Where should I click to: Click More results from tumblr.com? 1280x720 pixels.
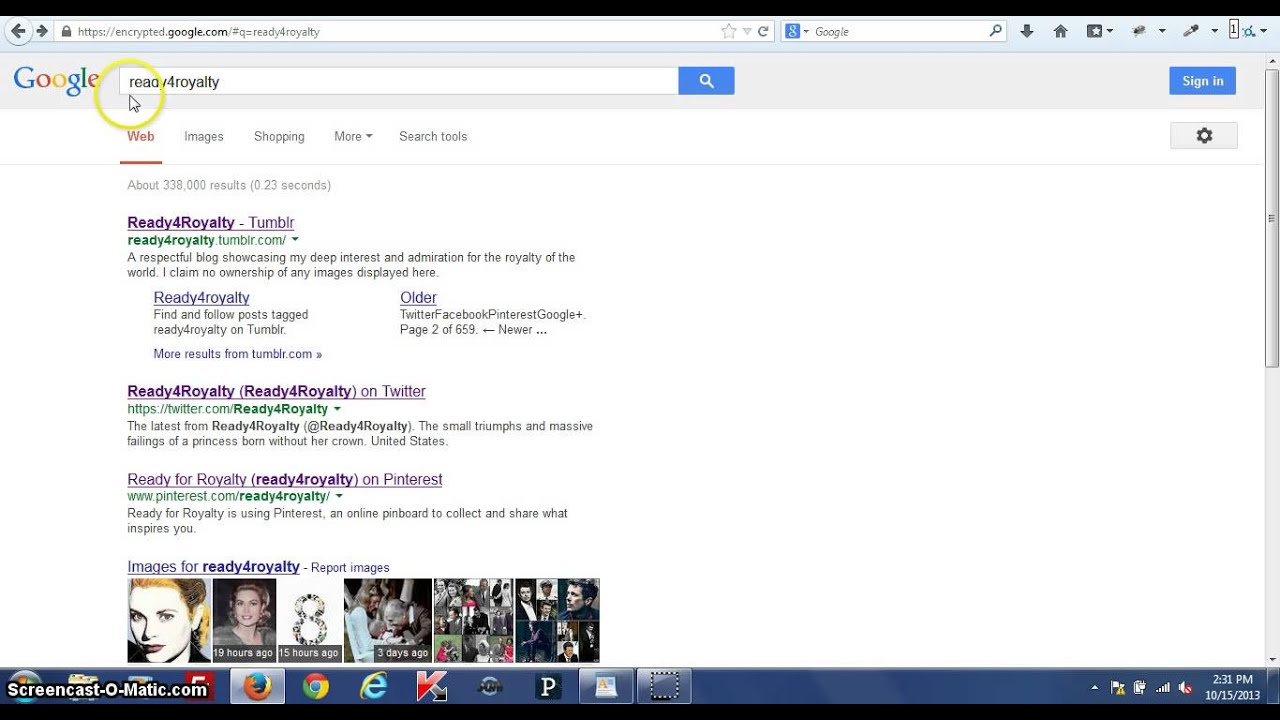[238, 354]
